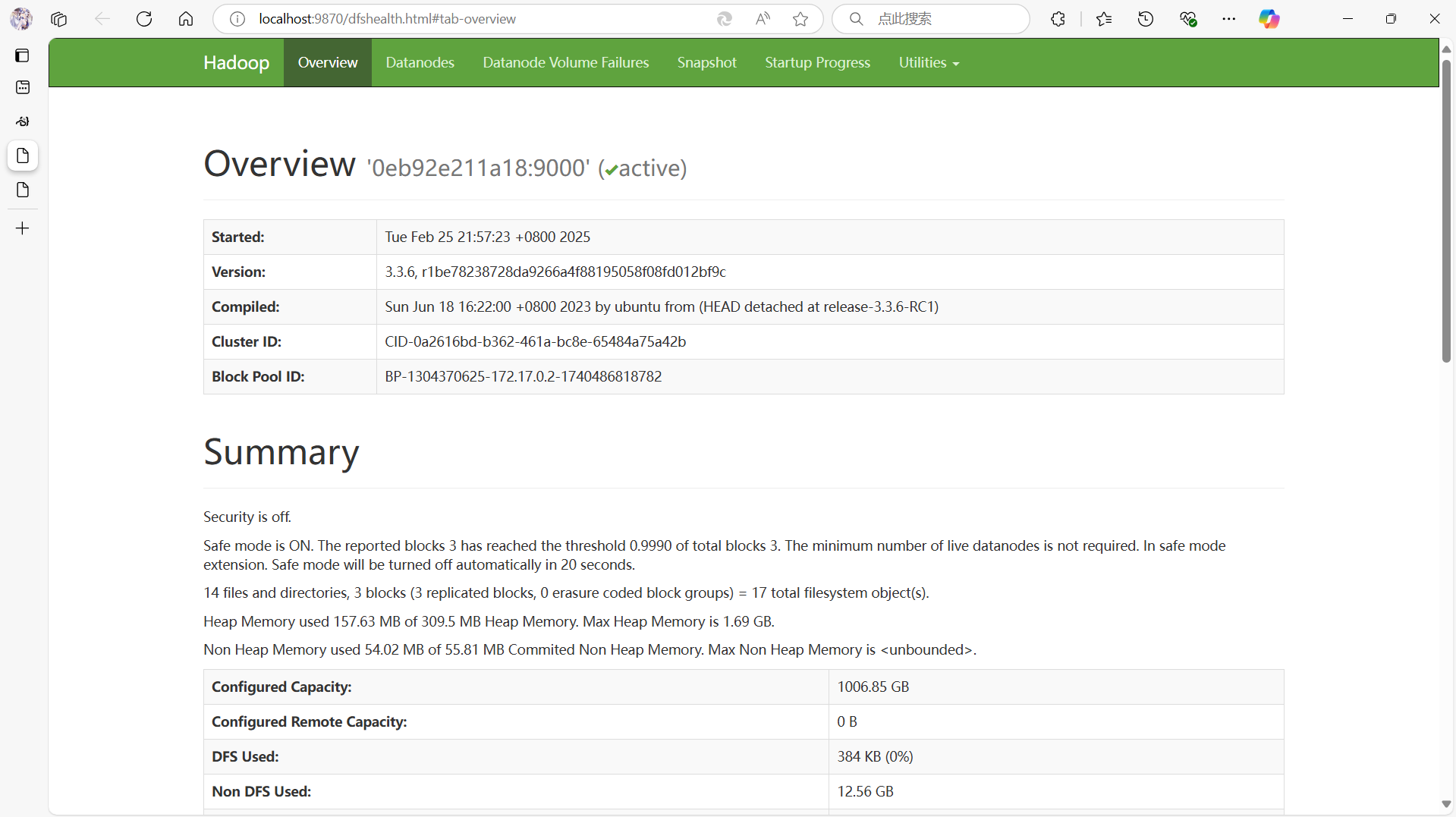Viewport: 1456px width, 817px height.
Task: Click the Block Pool ID value
Action: click(x=523, y=377)
